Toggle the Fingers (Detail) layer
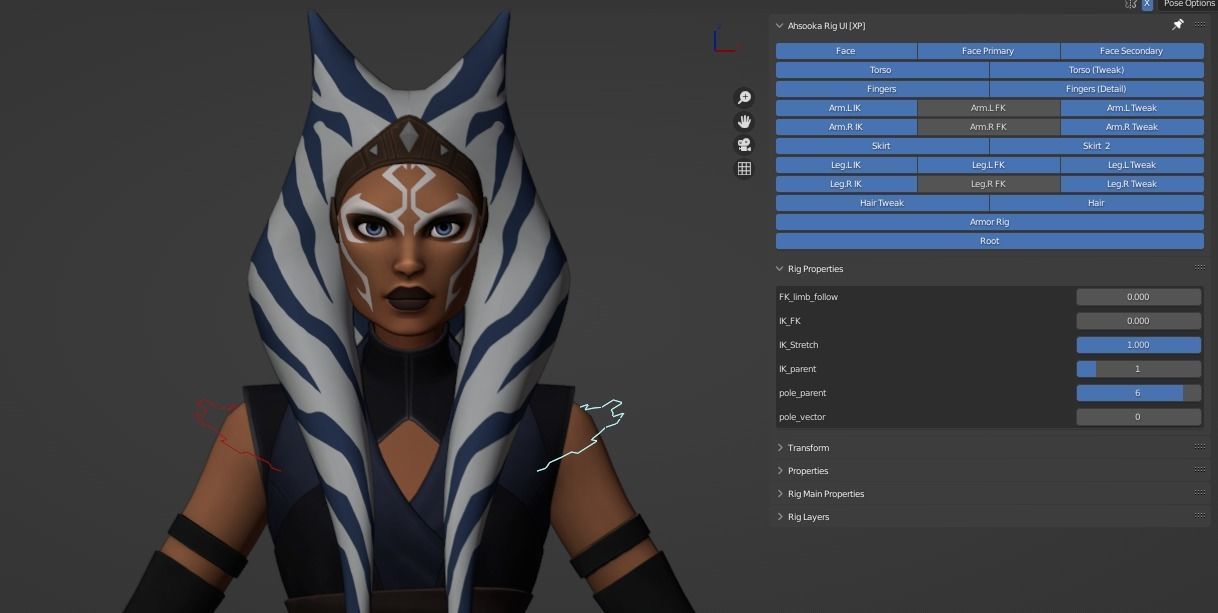This screenshot has height=613, width=1218. [1097, 89]
